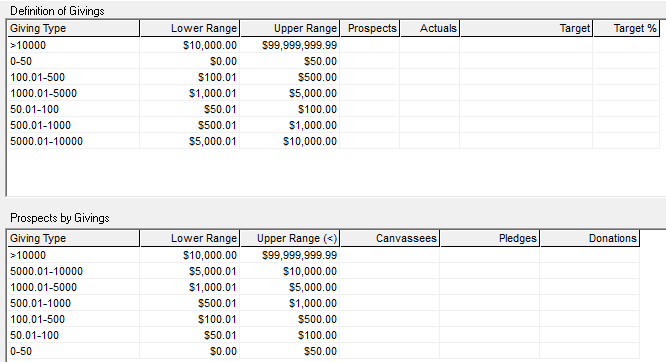Select >10000 row in Prospects by Givings
Image resolution: width=666 pixels, height=362 pixels.
[x=324, y=255]
